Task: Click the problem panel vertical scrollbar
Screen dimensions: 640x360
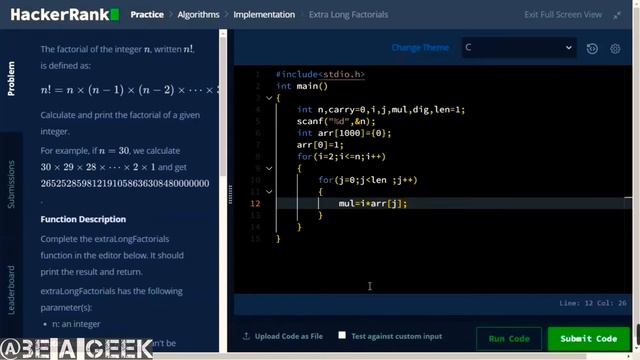Action: 223,106
